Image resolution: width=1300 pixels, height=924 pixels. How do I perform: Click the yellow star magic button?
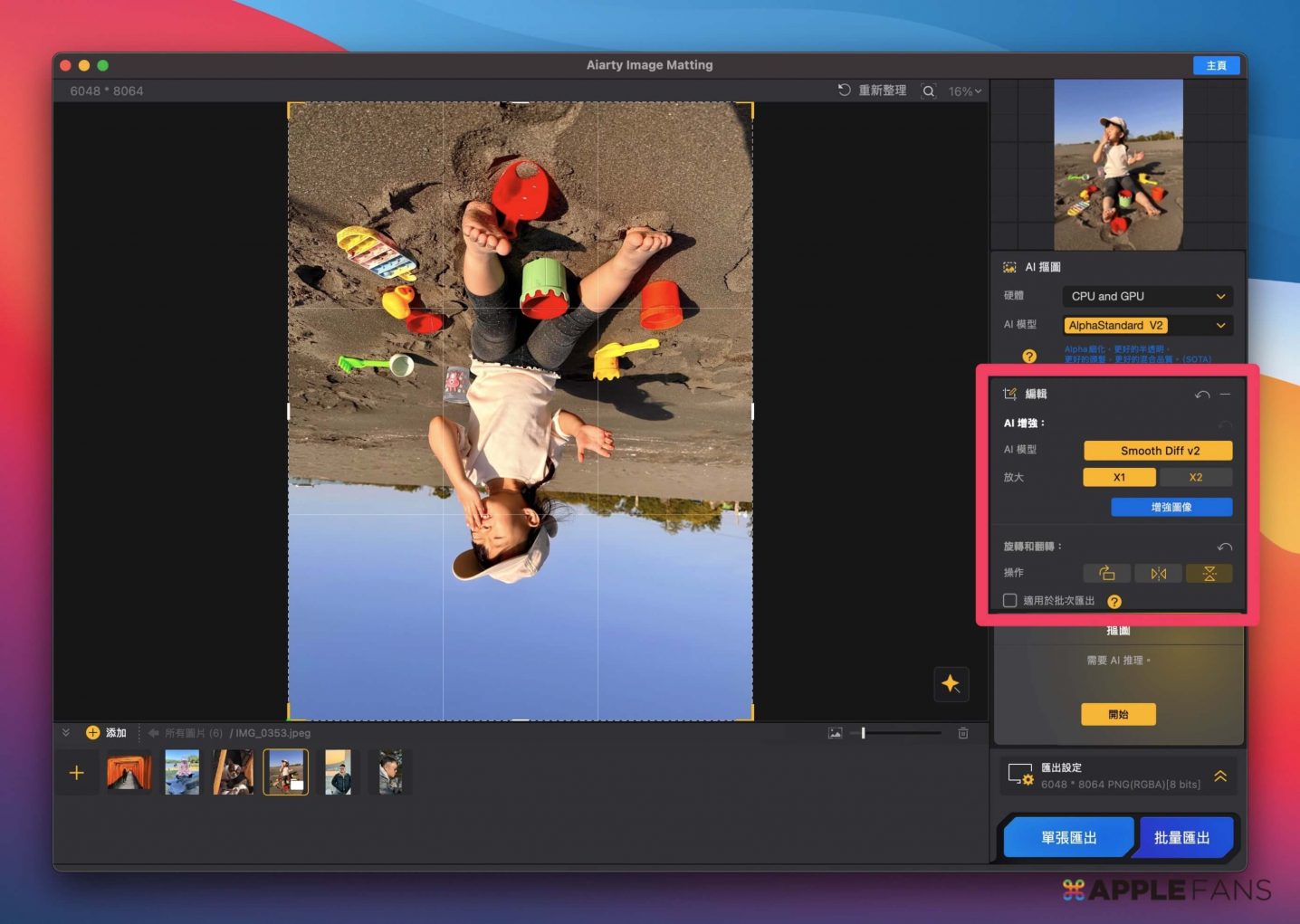pyautogui.click(x=951, y=684)
